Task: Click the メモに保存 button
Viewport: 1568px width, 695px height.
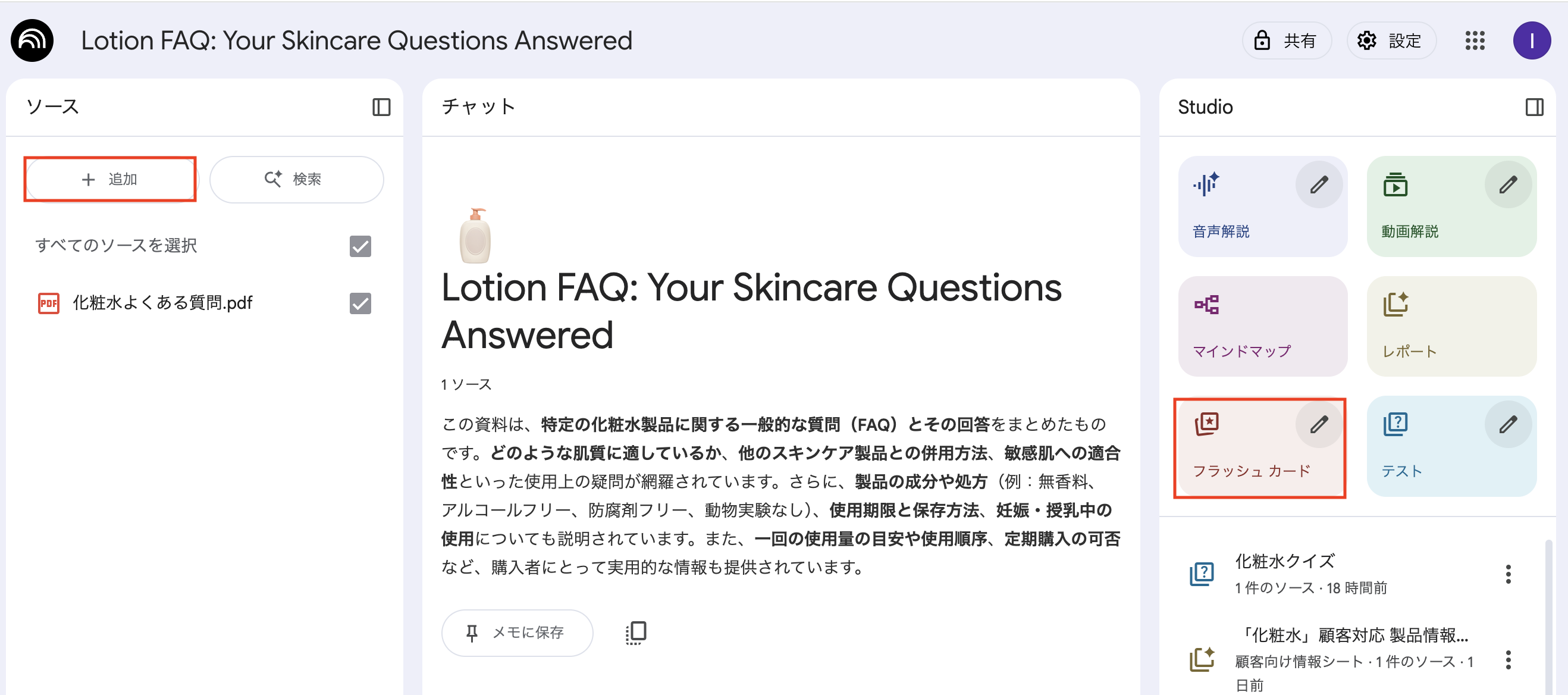Action: 517,633
